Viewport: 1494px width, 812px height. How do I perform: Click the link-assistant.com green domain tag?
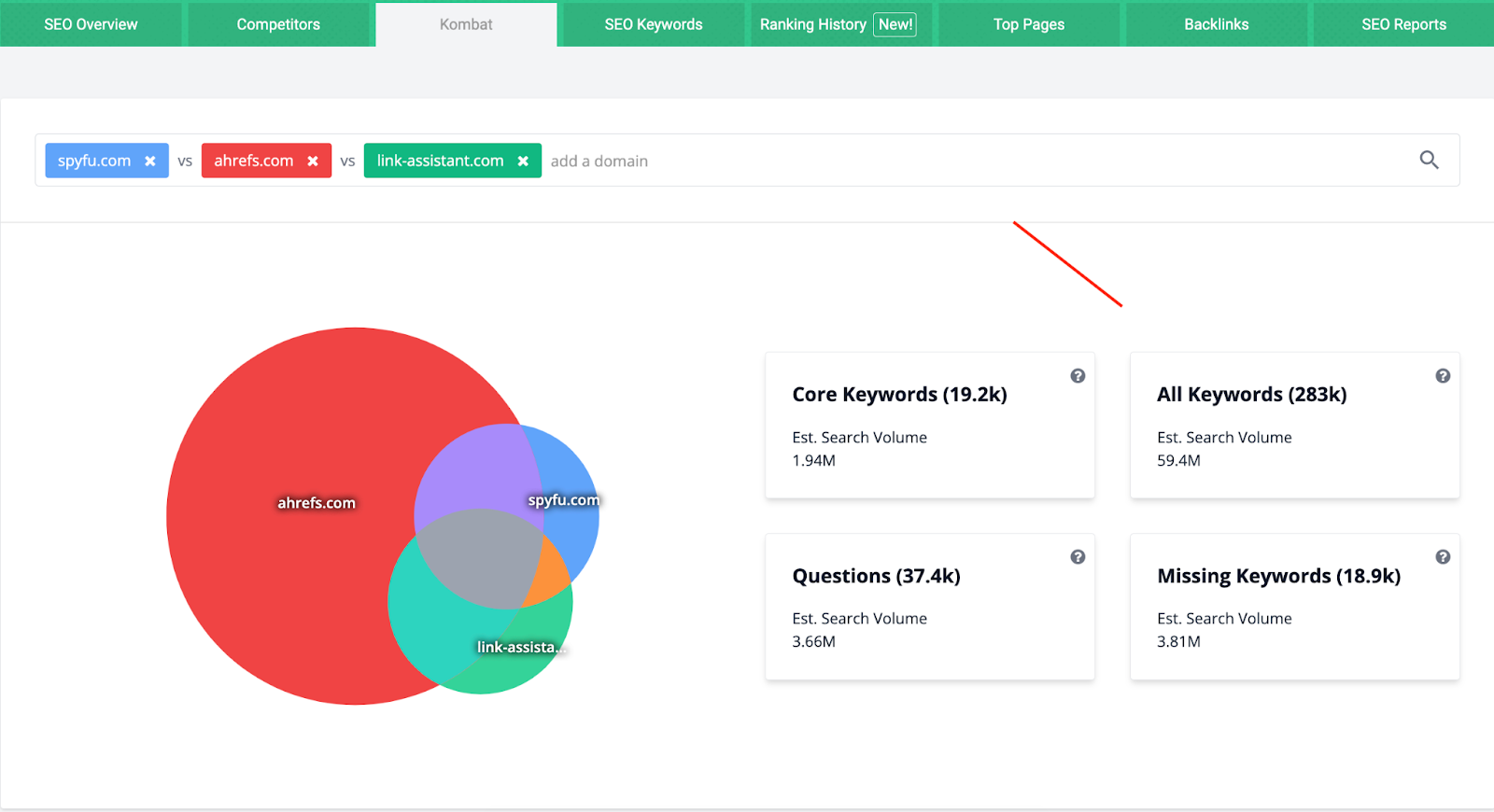(452, 161)
